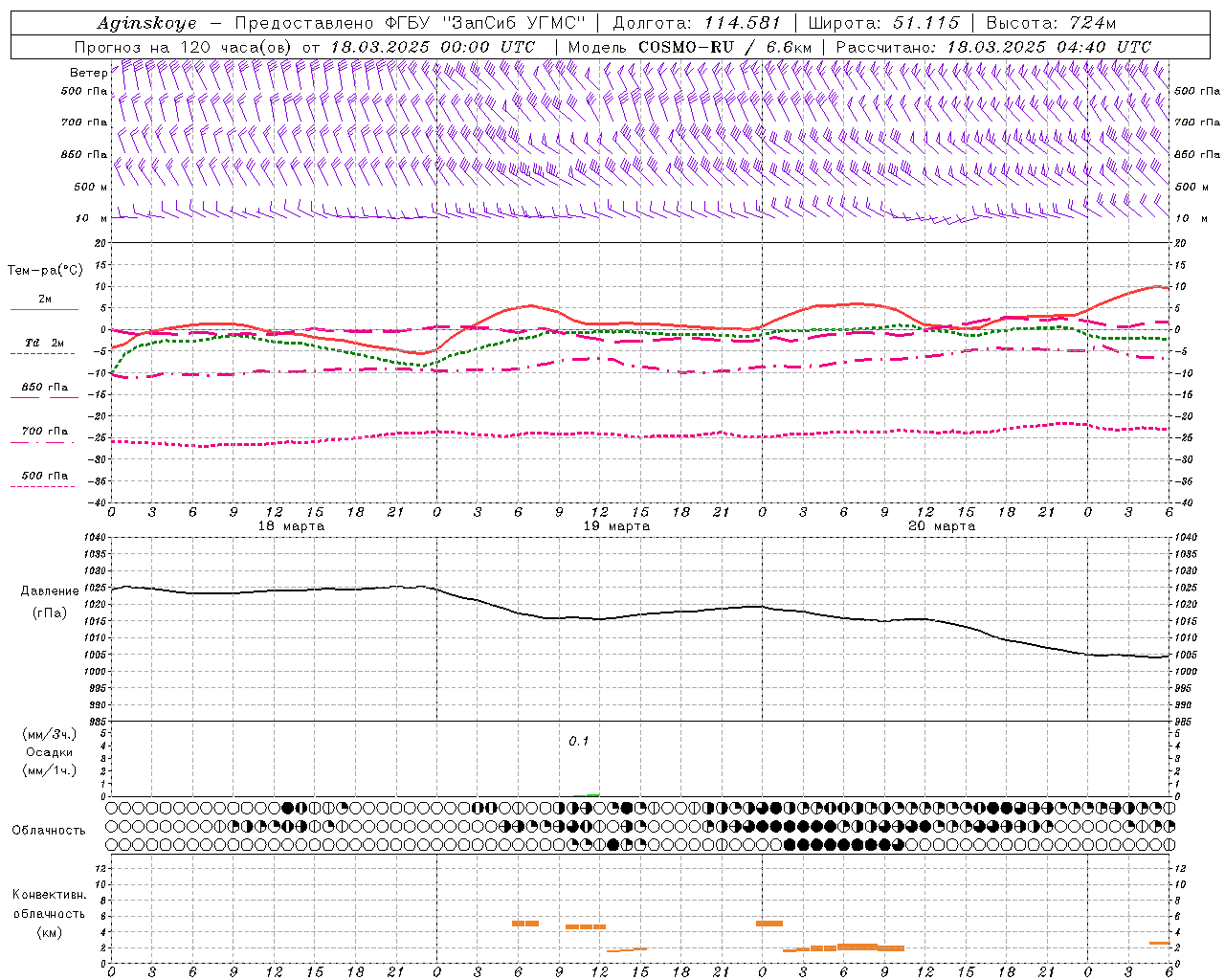Click the "Ветер" wind panel label
Screen dimensions: 1225x980
(88, 73)
